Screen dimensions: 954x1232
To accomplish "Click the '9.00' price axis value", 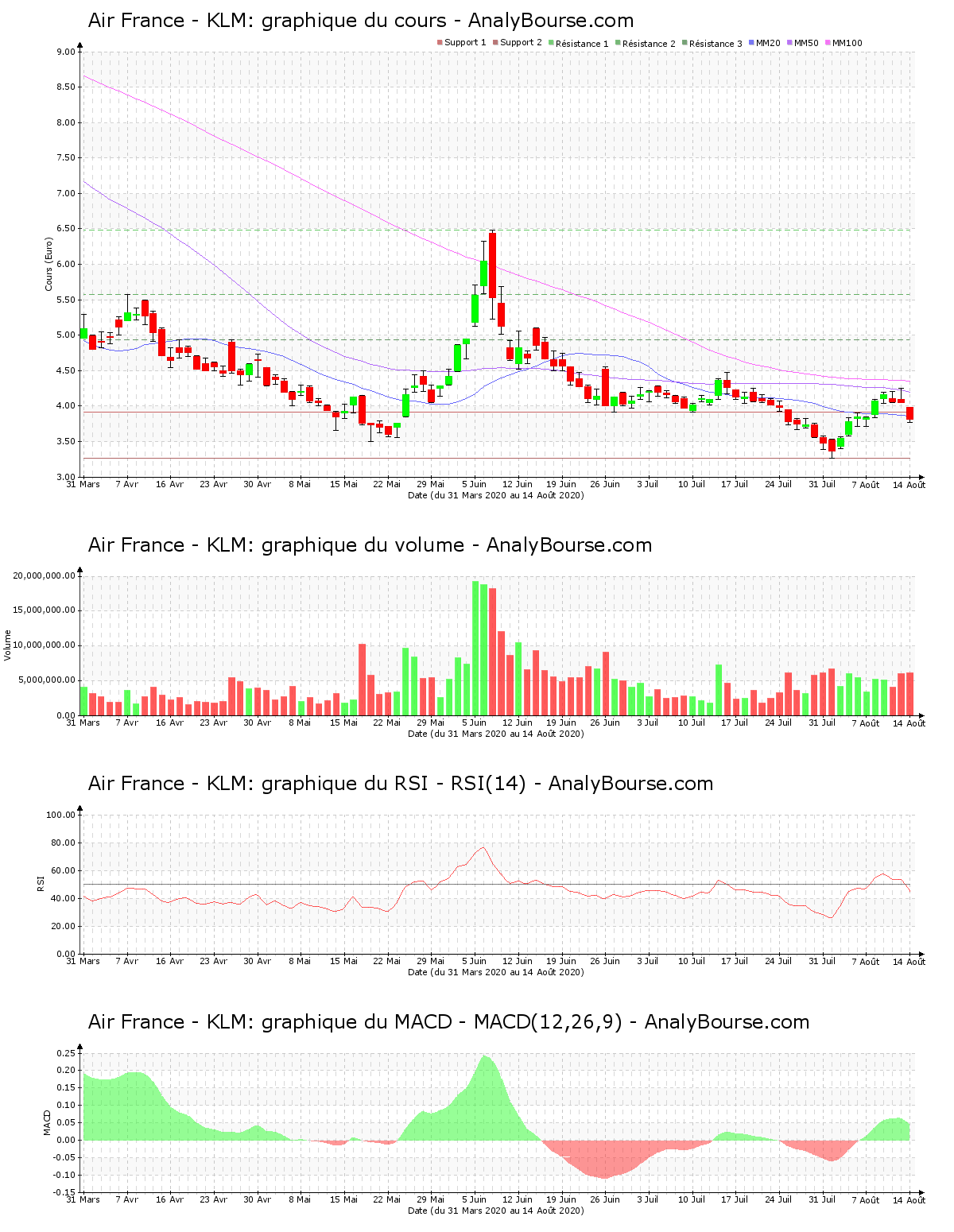I will pos(65,52).
